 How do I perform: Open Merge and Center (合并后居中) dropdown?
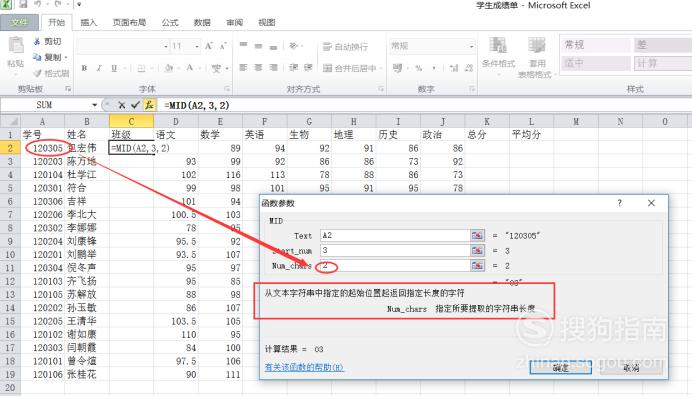[x=381, y=68]
